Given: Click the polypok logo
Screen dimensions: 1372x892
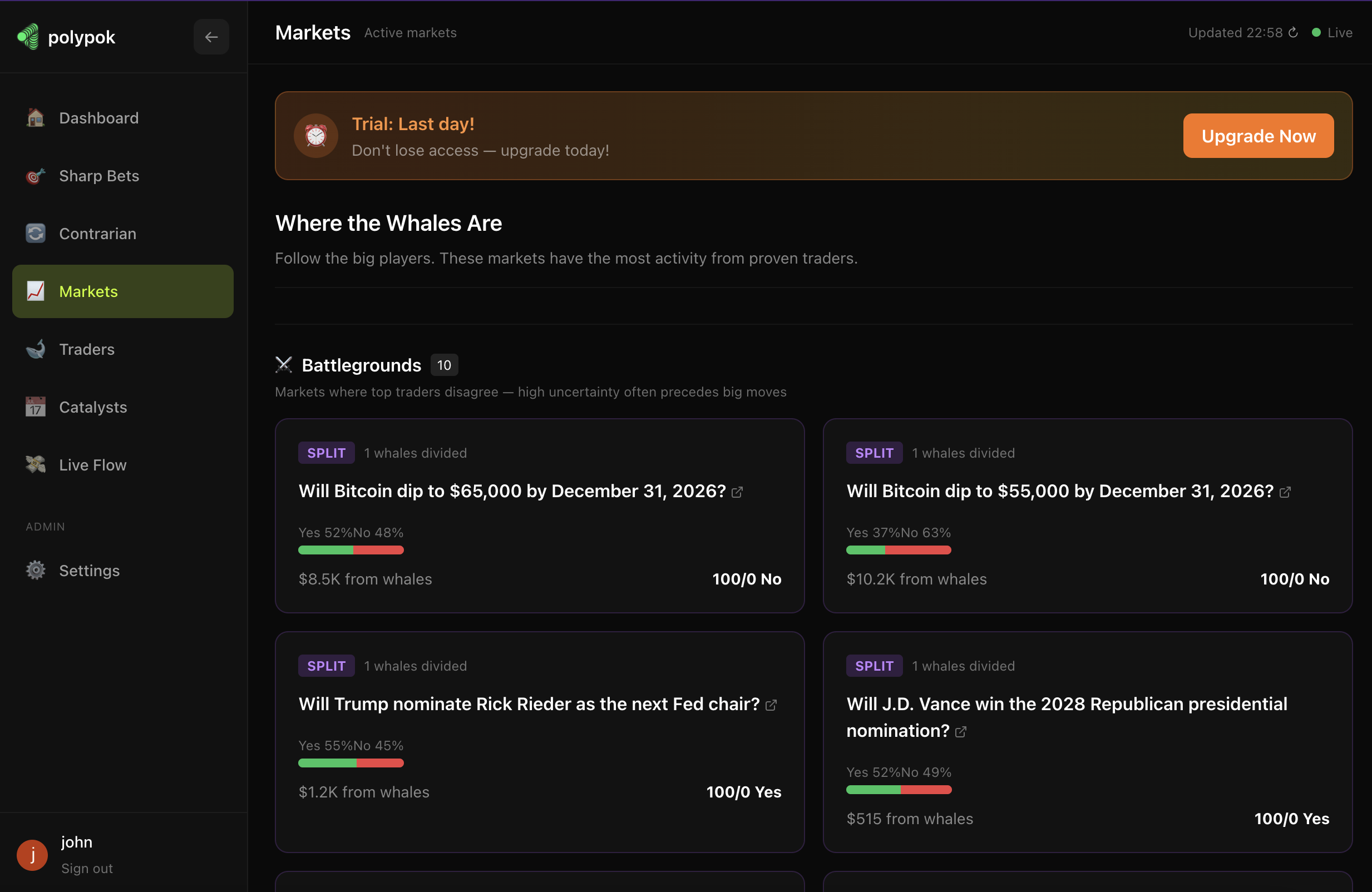Looking at the screenshot, I should click(x=65, y=36).
